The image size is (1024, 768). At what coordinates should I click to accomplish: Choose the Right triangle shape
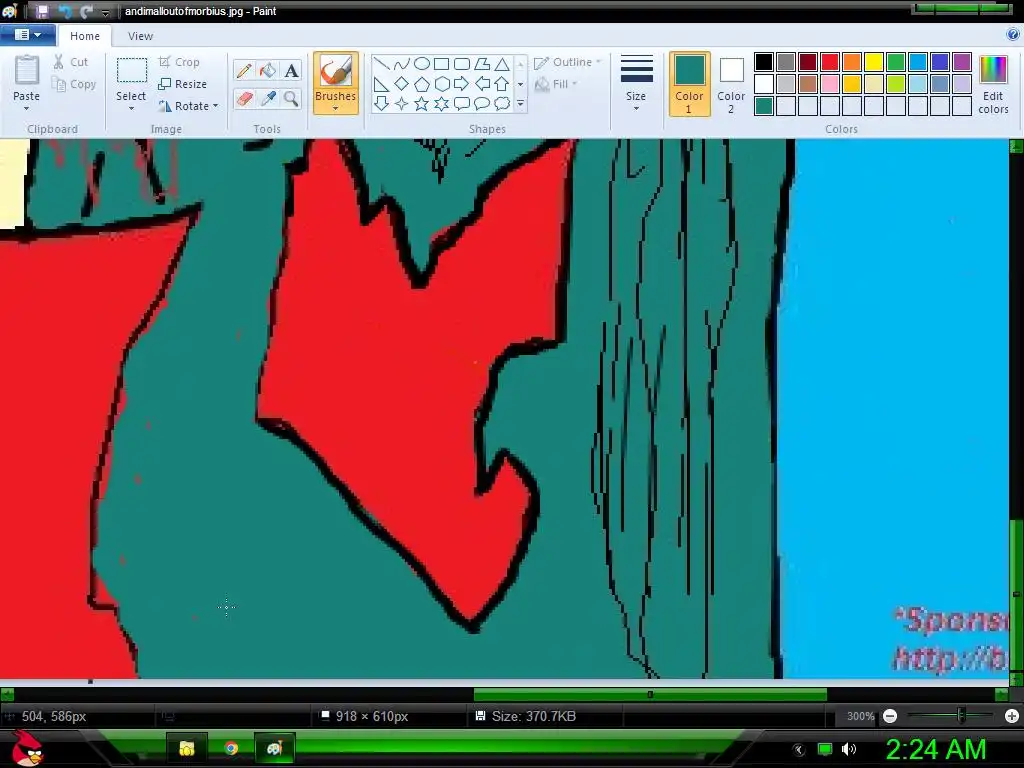click(x=381, y=84)
